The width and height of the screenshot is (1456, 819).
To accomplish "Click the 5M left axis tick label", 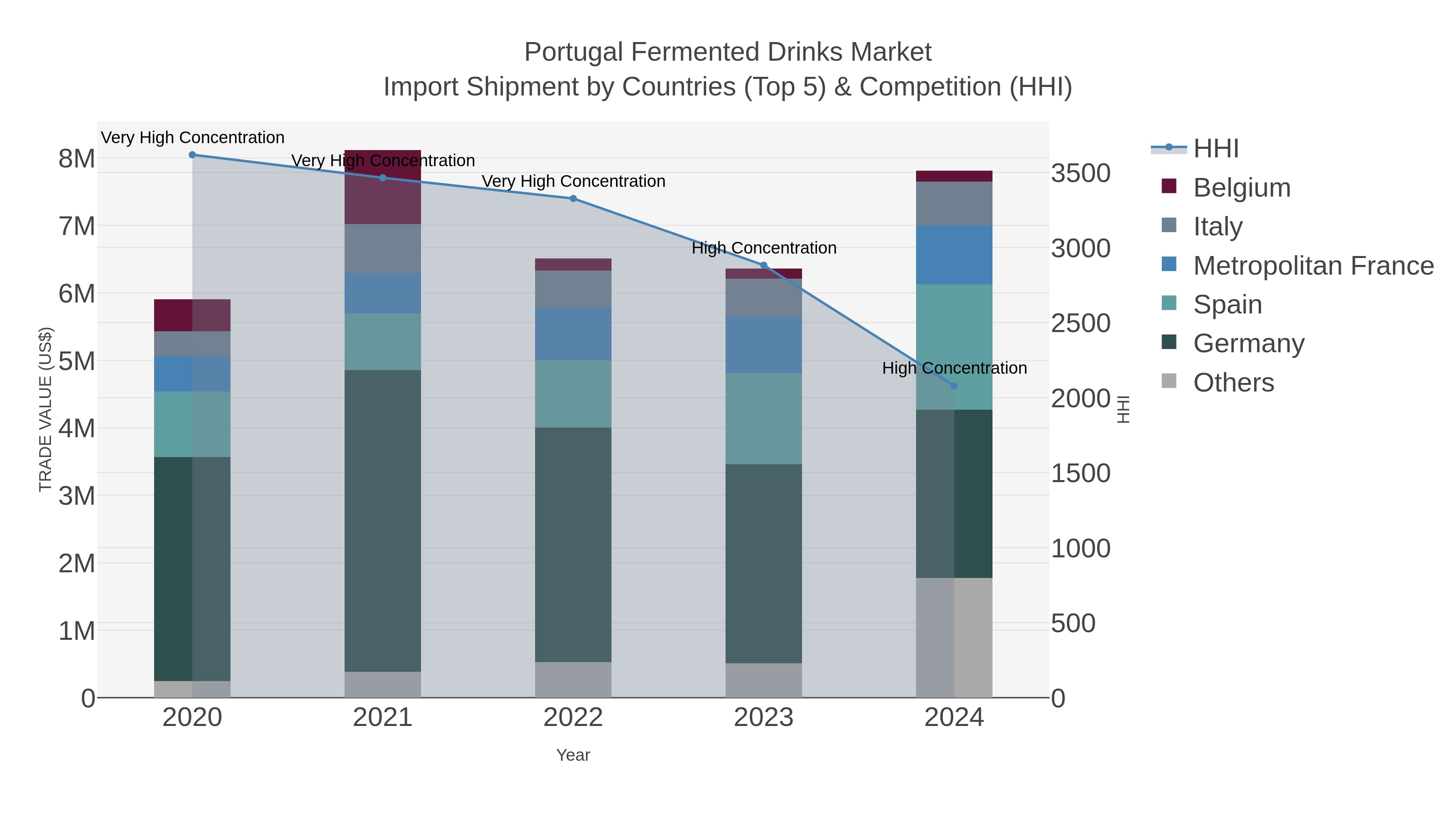I will [77, 361].
